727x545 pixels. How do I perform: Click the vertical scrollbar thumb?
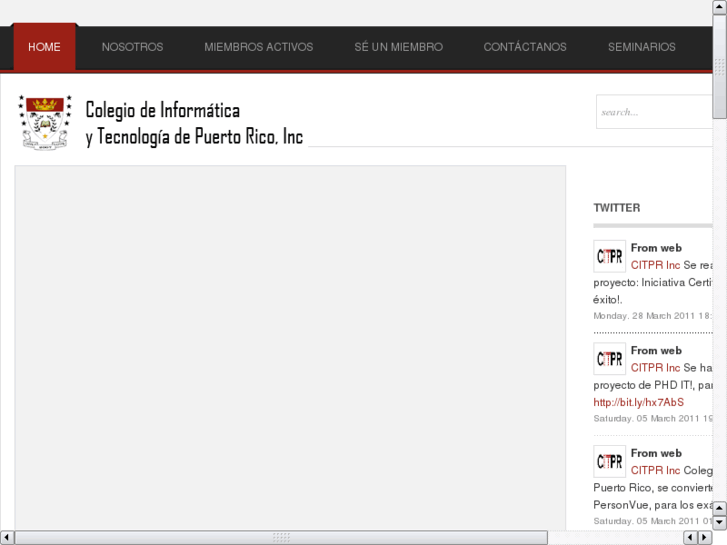[x=719, y=67]
